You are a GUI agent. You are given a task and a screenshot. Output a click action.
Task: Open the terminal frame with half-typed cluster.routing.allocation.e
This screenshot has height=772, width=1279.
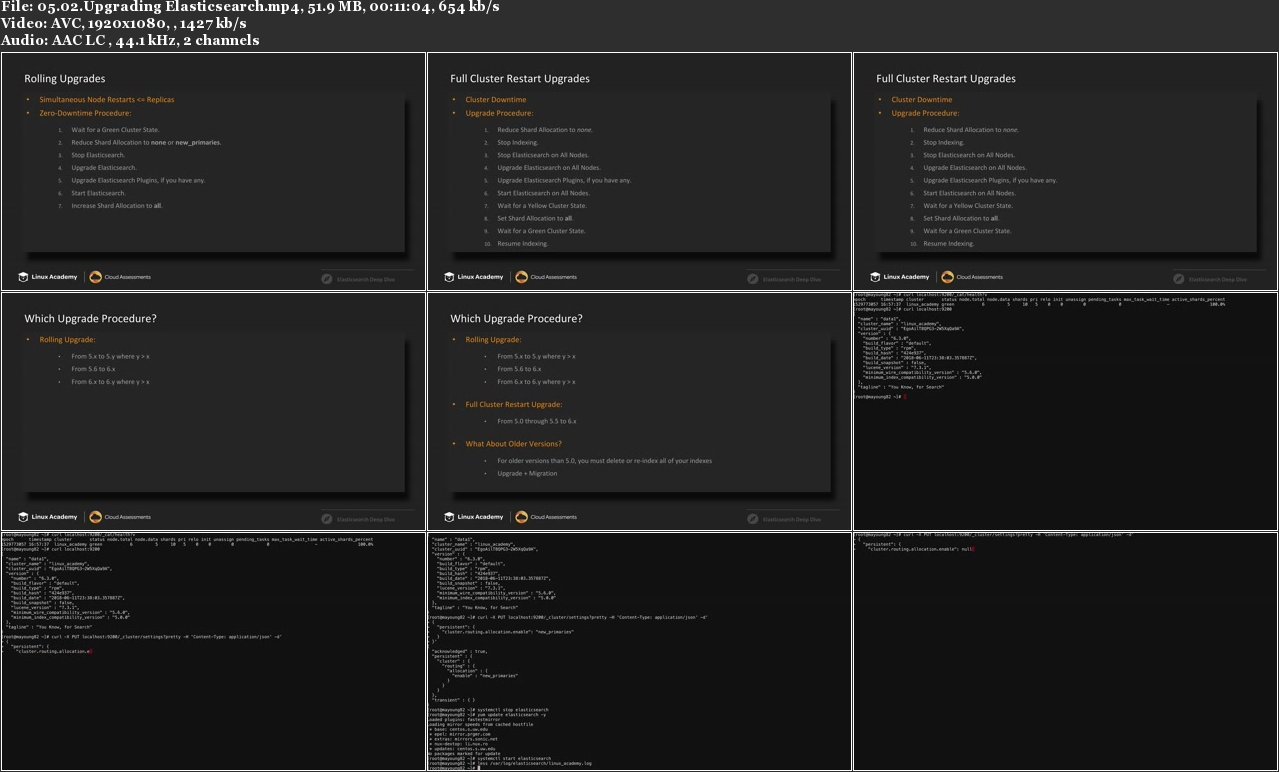(x=213, y=651)
